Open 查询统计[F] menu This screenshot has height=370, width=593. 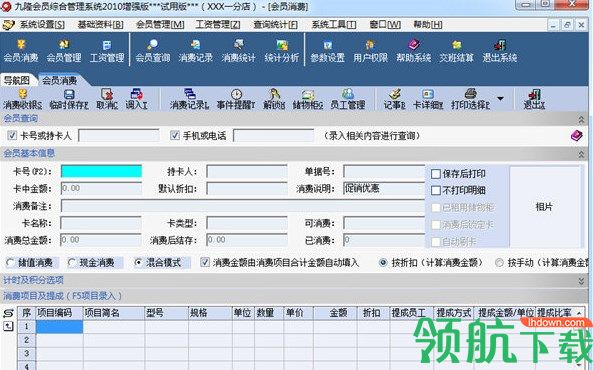click(275, 25)
